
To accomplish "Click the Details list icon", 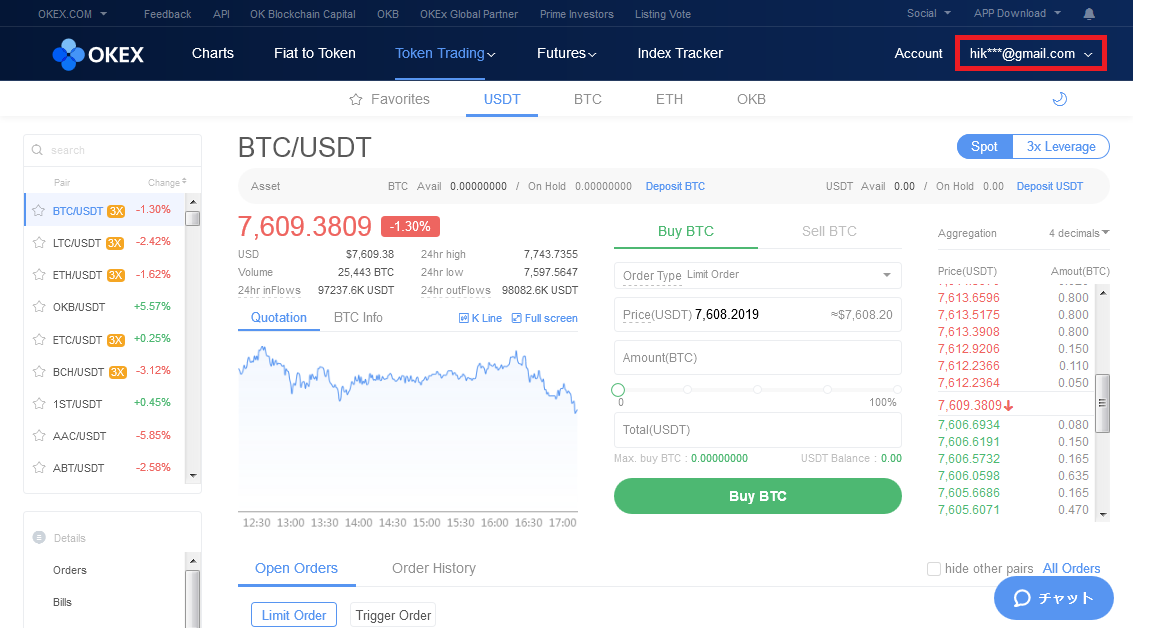I will click(40, 538).
